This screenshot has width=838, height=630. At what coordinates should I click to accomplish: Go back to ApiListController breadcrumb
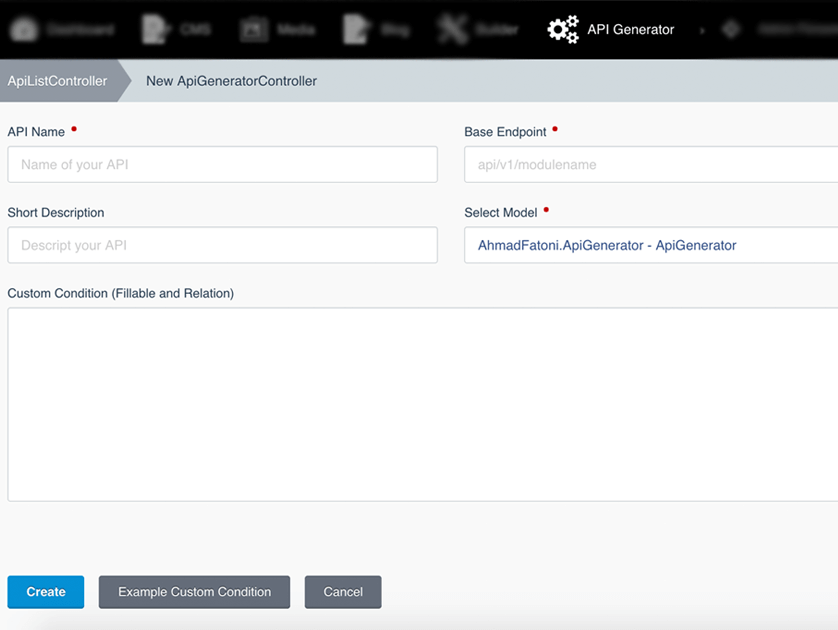pyautogui.click(x=57, y=81)
